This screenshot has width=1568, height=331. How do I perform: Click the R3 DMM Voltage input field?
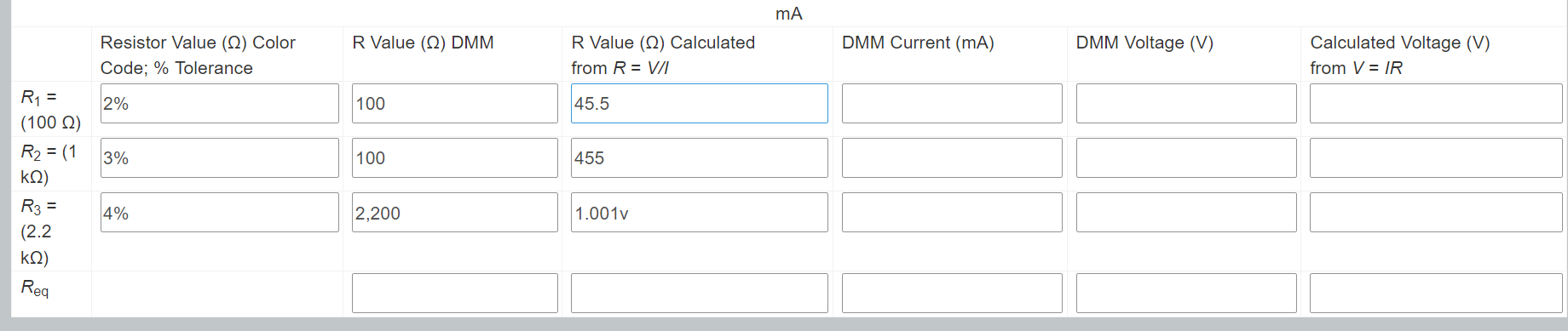[x=1186, y=213]
